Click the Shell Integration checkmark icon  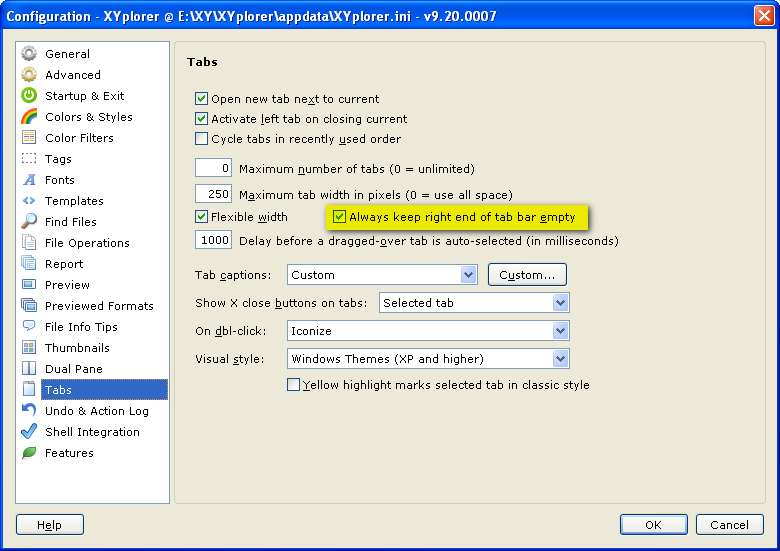pos(29,432)
